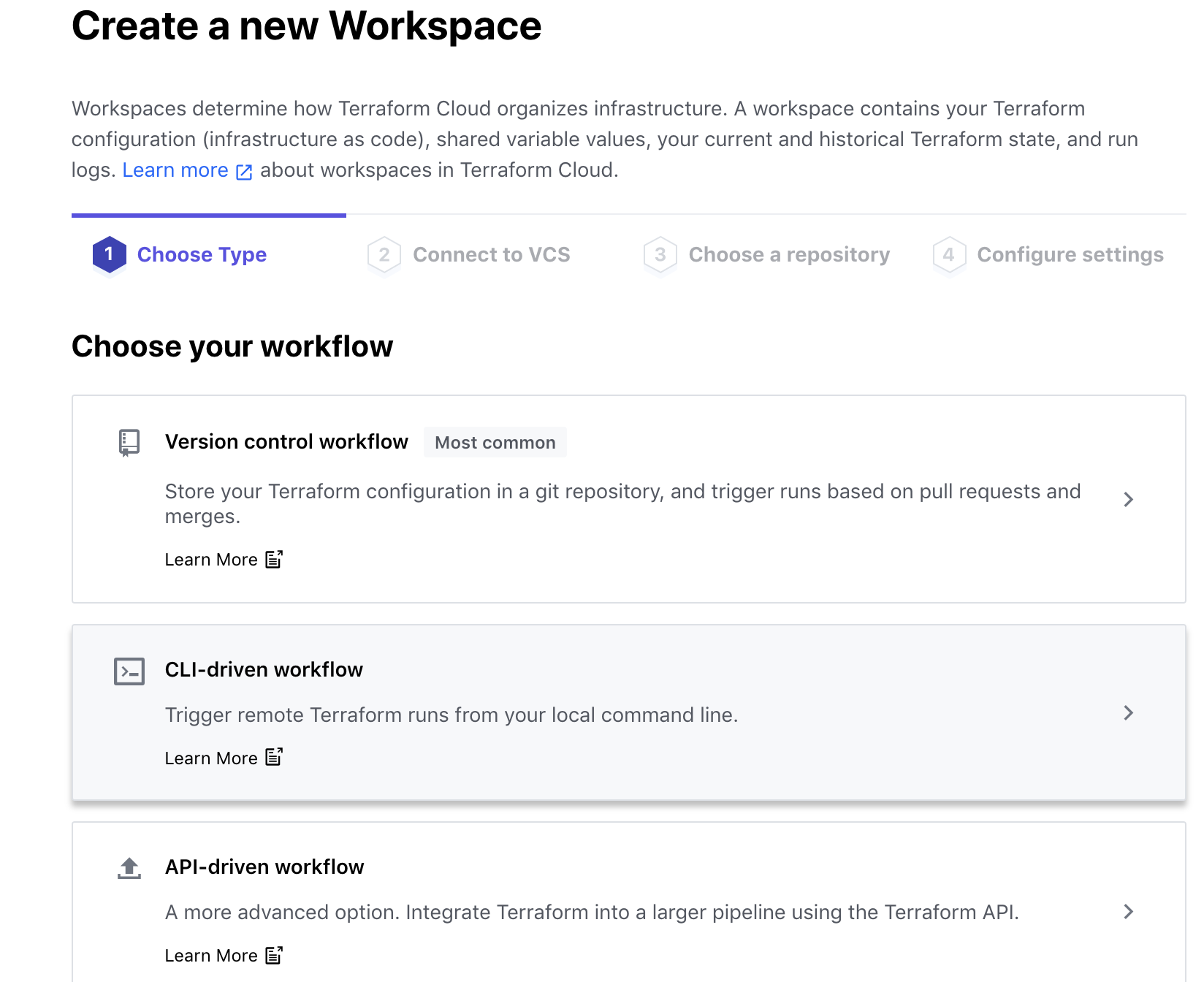
Task: Click the Version control workflow description text
Action: click(622, 503)
